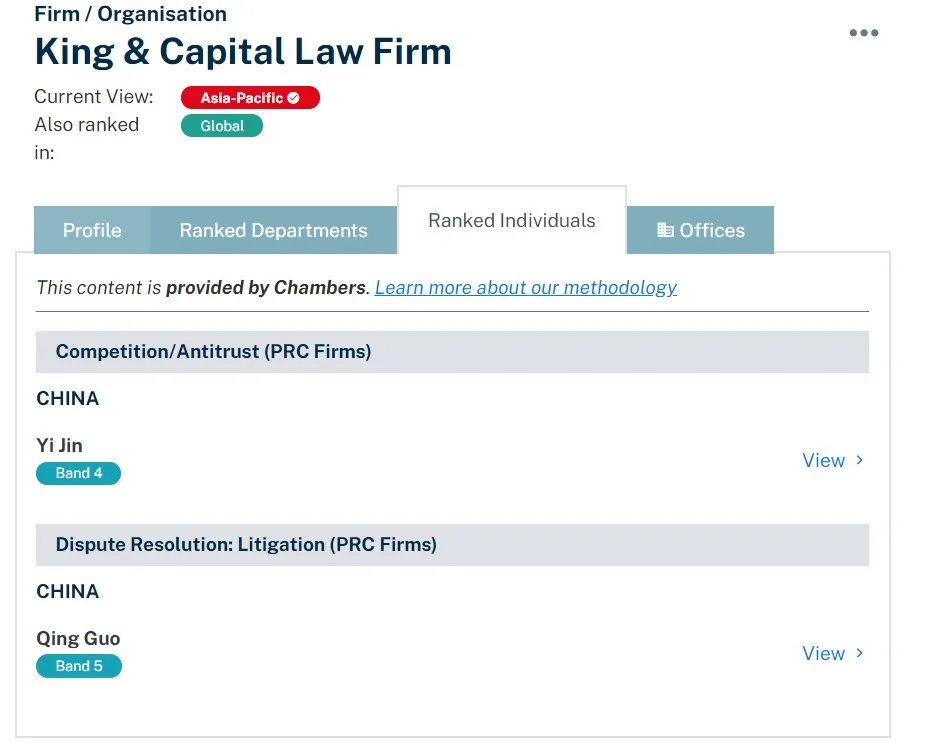Click the Offices building icon
Viewport: 930px width, 746px height.
tap(665, 230)
